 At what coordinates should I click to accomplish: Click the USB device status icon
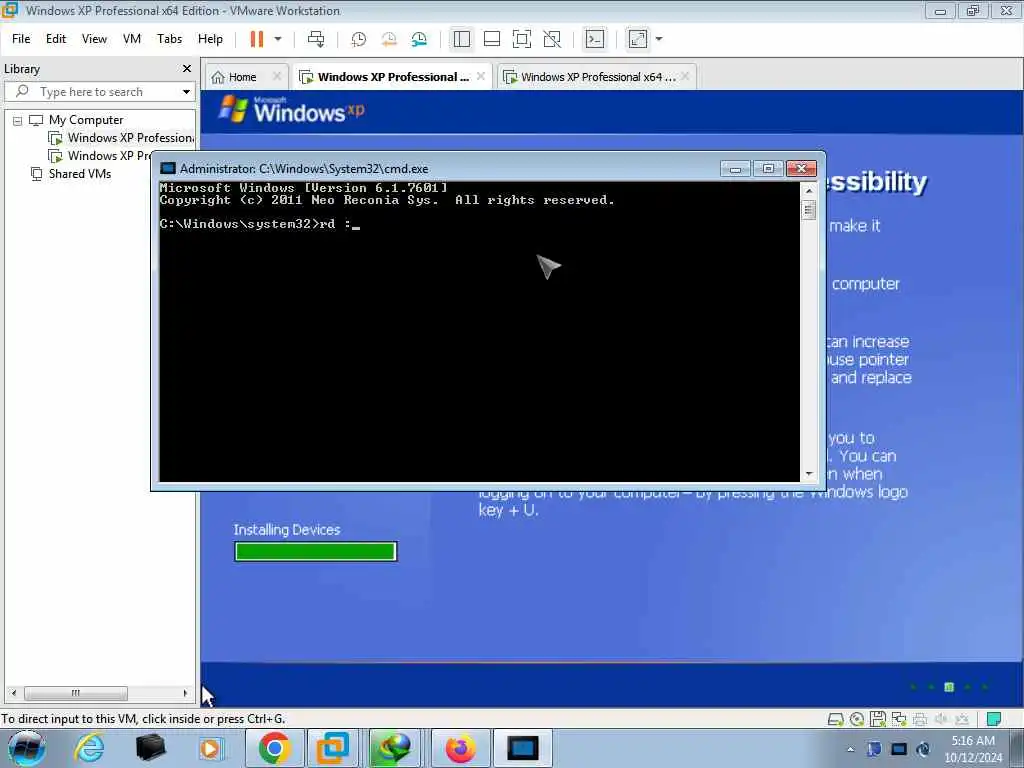coord(962,720)
